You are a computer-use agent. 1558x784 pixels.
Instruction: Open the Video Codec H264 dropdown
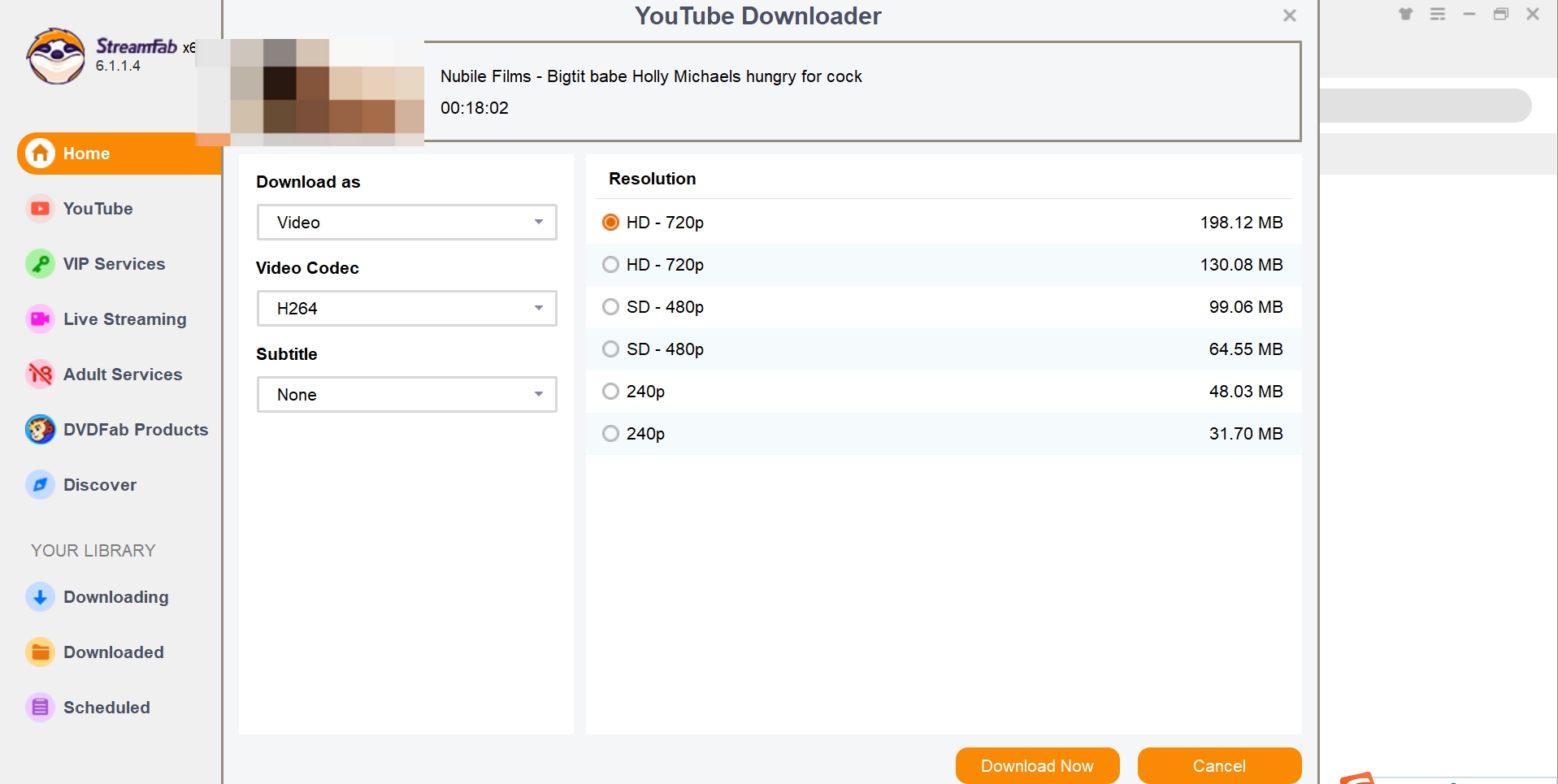[407, 309]
